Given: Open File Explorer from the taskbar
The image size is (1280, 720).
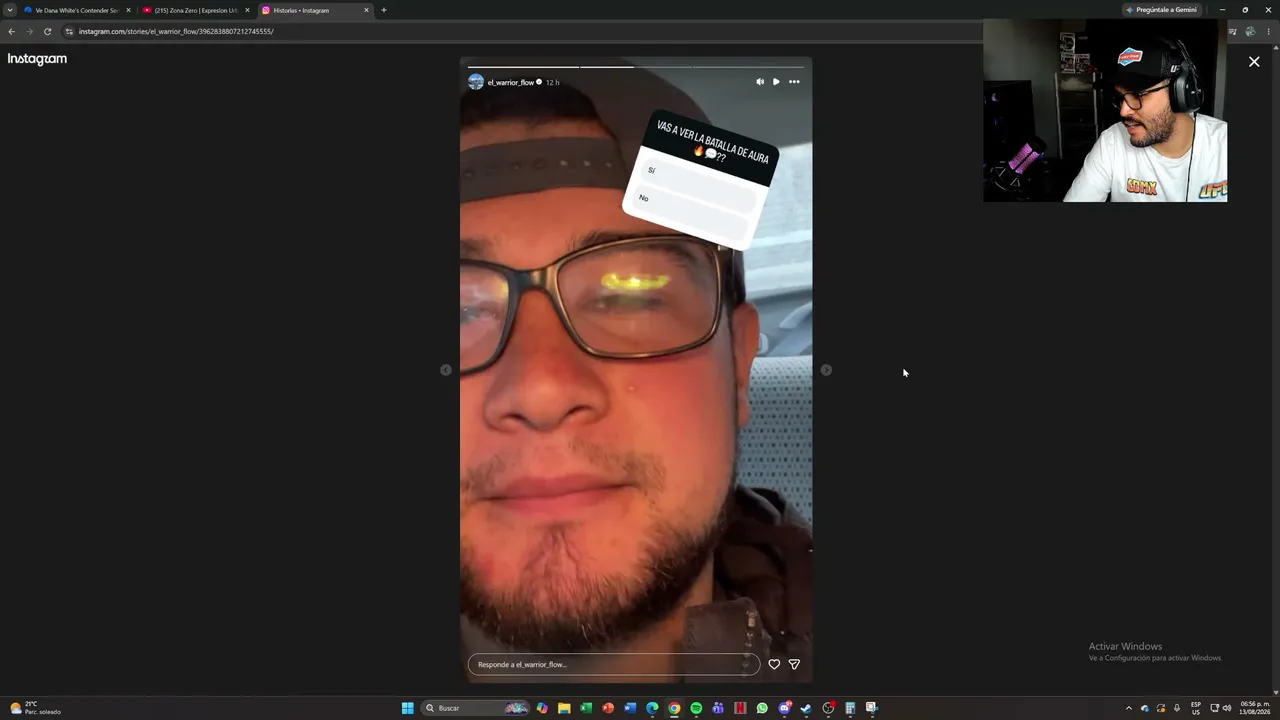Looking at the screenshot, I should click(x=564, y=708).
